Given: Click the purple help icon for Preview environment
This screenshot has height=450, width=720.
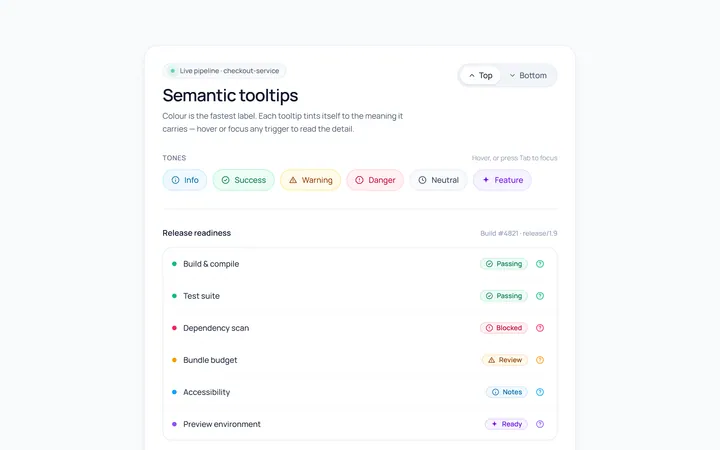Looking at the screenshot, I should tap(540, 424).
